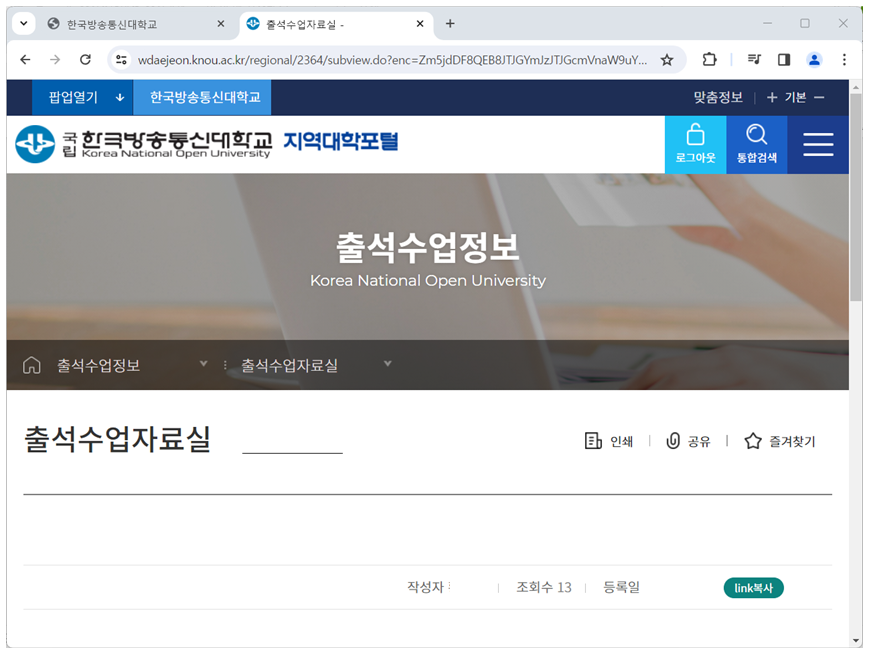Open the 통합검색 magnifier button

point(756,145)
